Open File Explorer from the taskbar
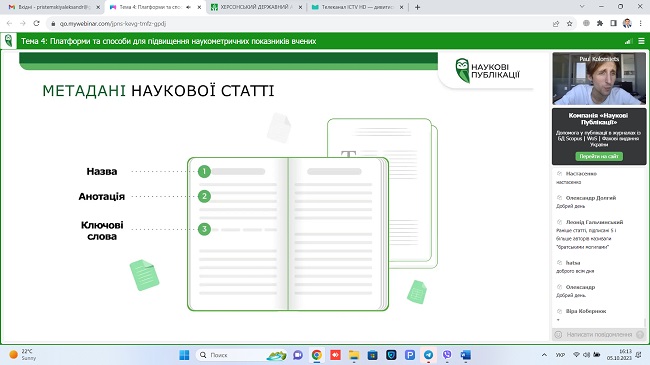The width and height of the screenshot is (650, 365). (354, 355)
